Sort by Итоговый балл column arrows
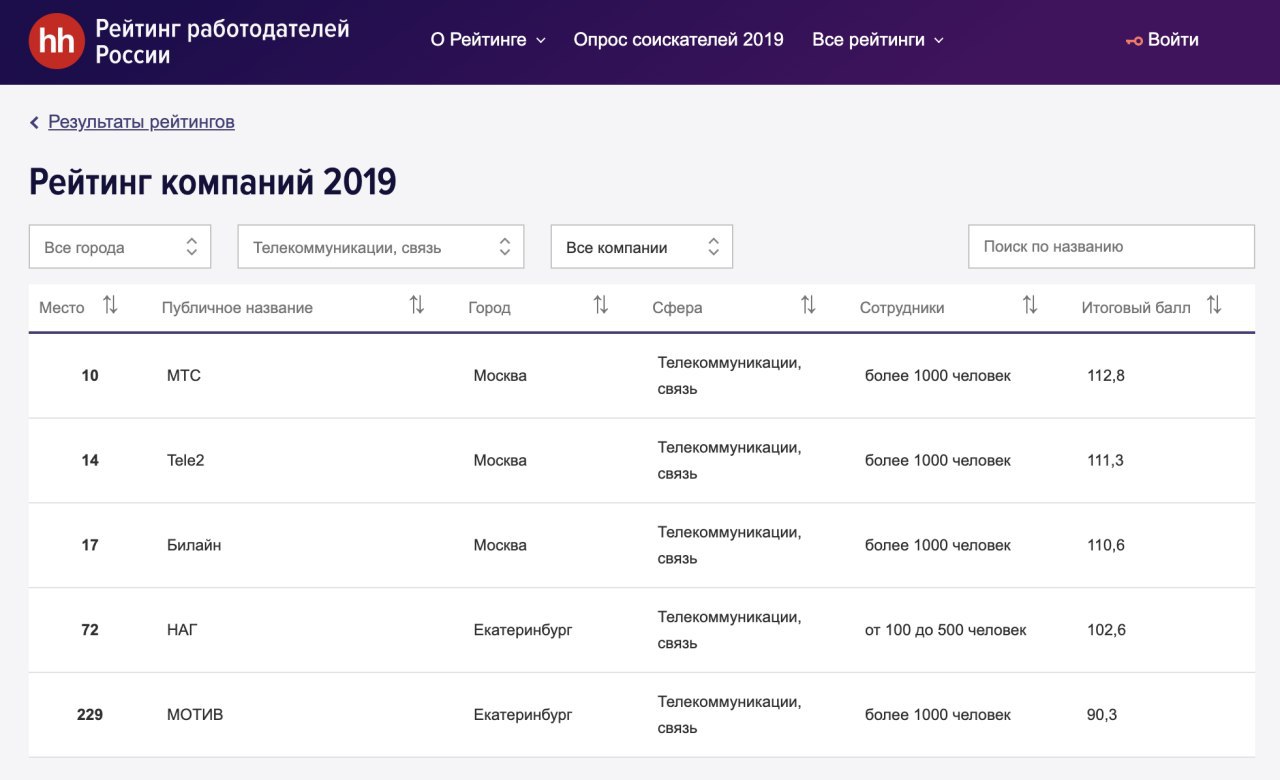 coord(1214,306)
